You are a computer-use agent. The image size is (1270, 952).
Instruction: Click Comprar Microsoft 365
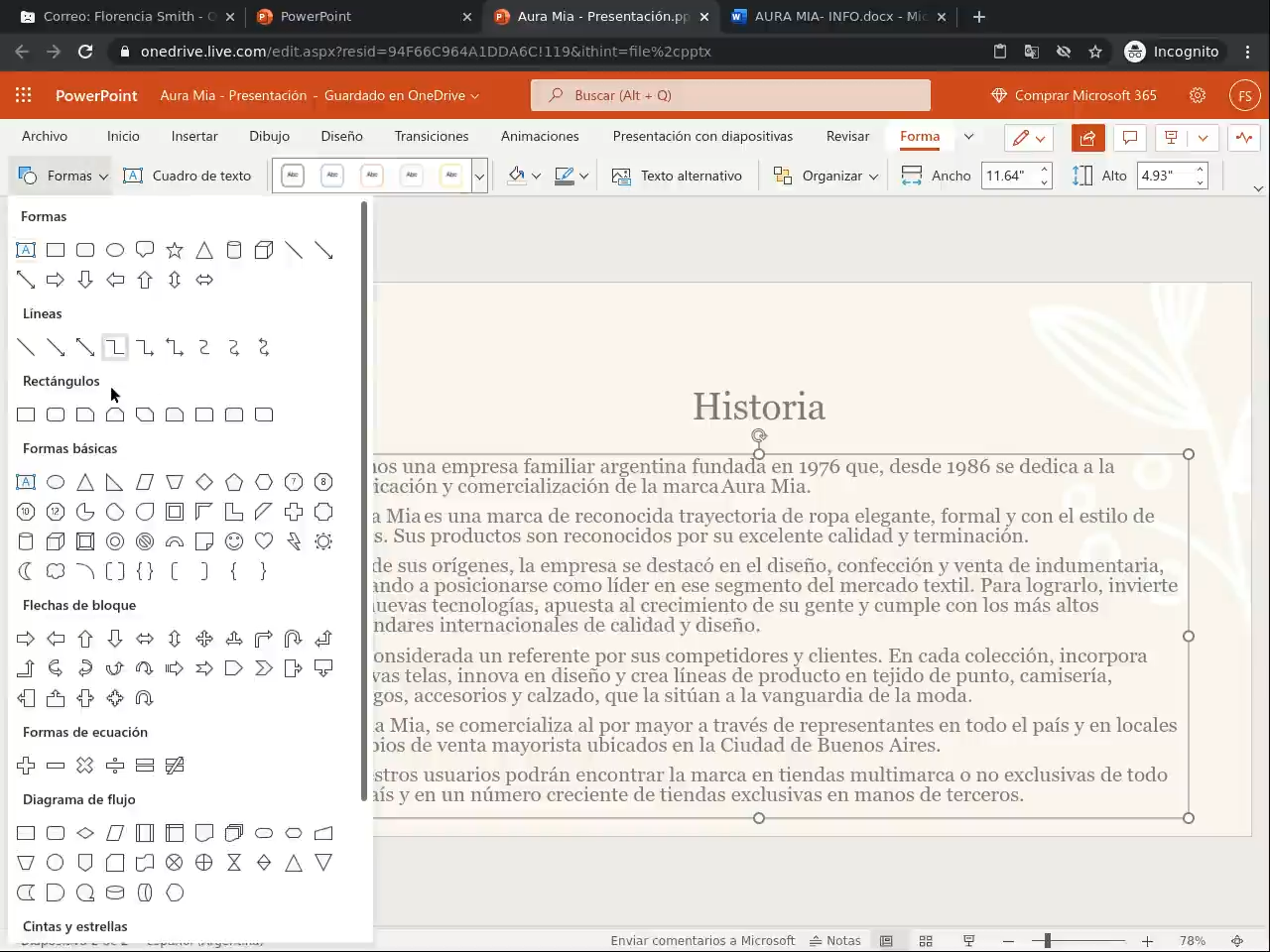[1075, 95]
